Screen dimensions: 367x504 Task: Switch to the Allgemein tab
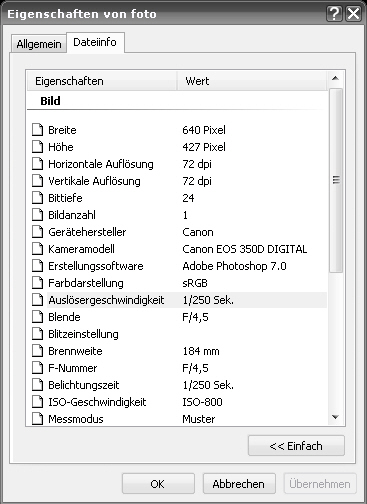click(39, 44)
